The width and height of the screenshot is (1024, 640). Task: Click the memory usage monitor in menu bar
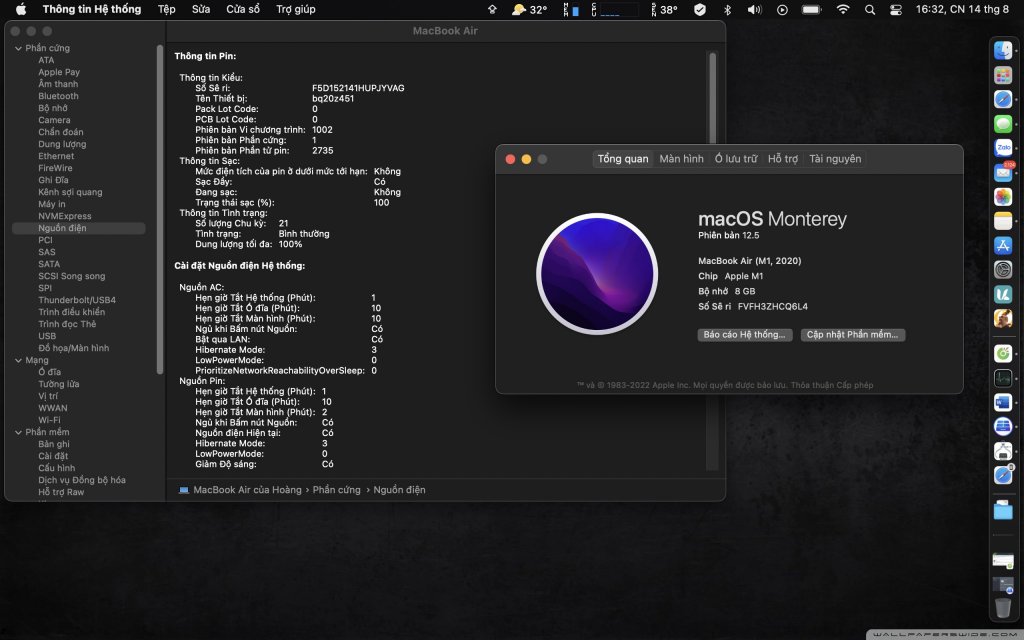point(571,9)
